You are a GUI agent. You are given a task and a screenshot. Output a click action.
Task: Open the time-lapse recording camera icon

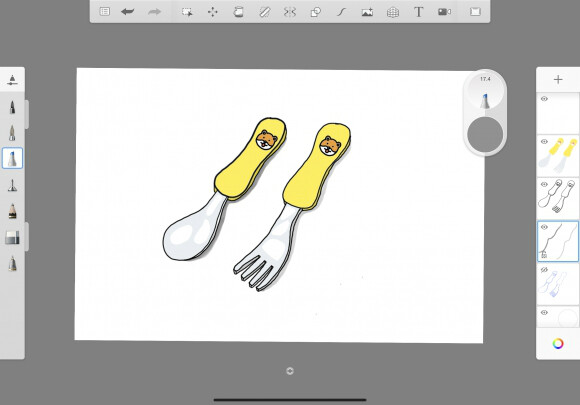click(x=444, y=12)
